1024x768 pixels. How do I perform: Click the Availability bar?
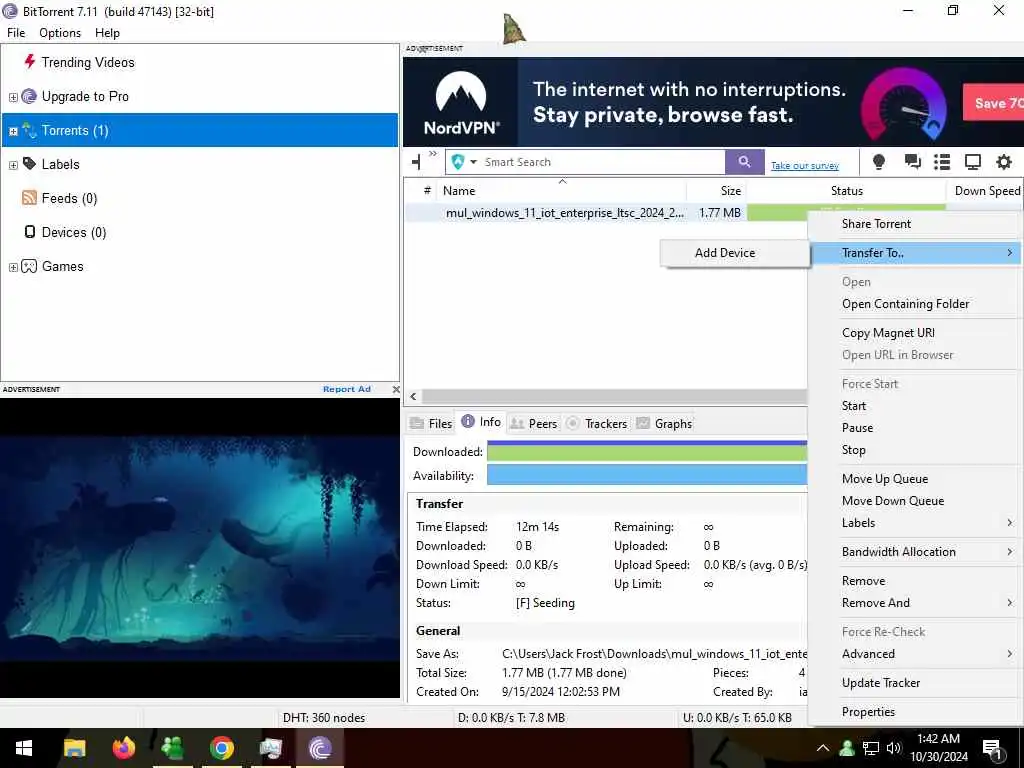tap(647, 475)
